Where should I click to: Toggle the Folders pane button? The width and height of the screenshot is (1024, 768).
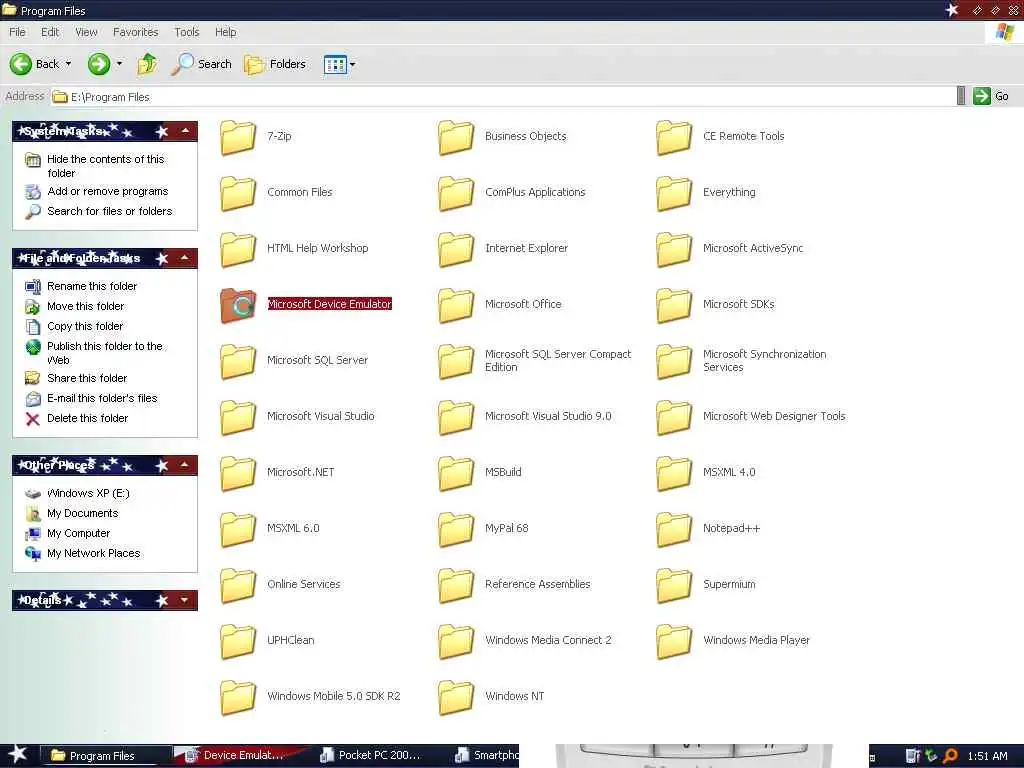point(275,64)
